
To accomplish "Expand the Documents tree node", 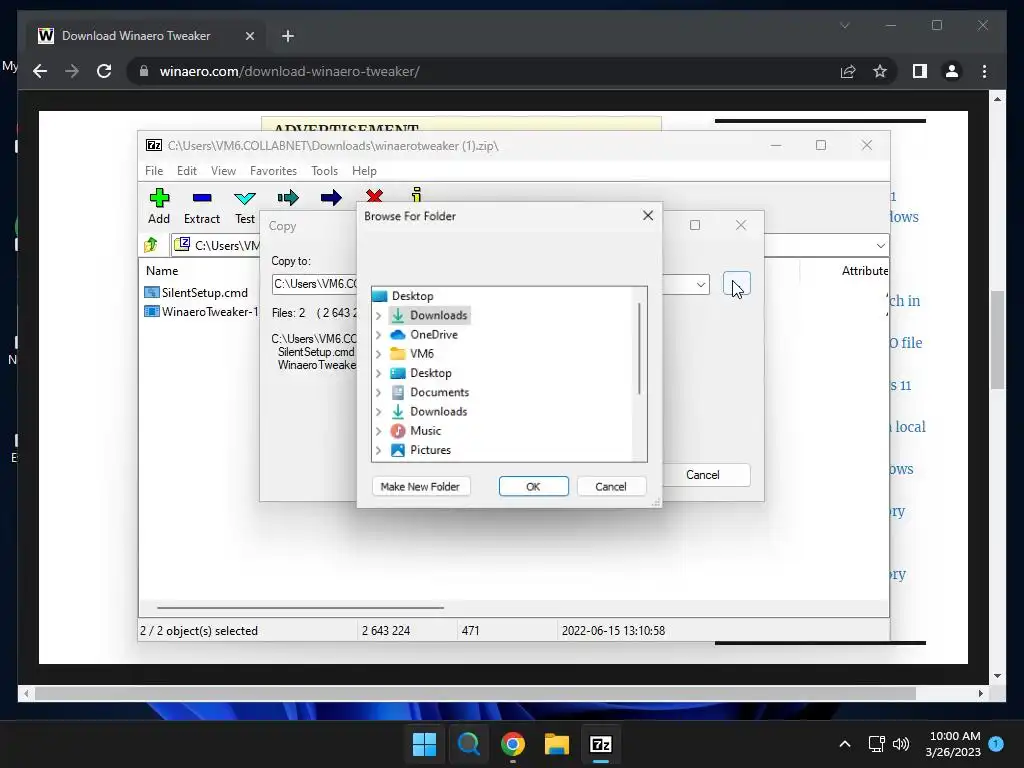I will point(379,392).
